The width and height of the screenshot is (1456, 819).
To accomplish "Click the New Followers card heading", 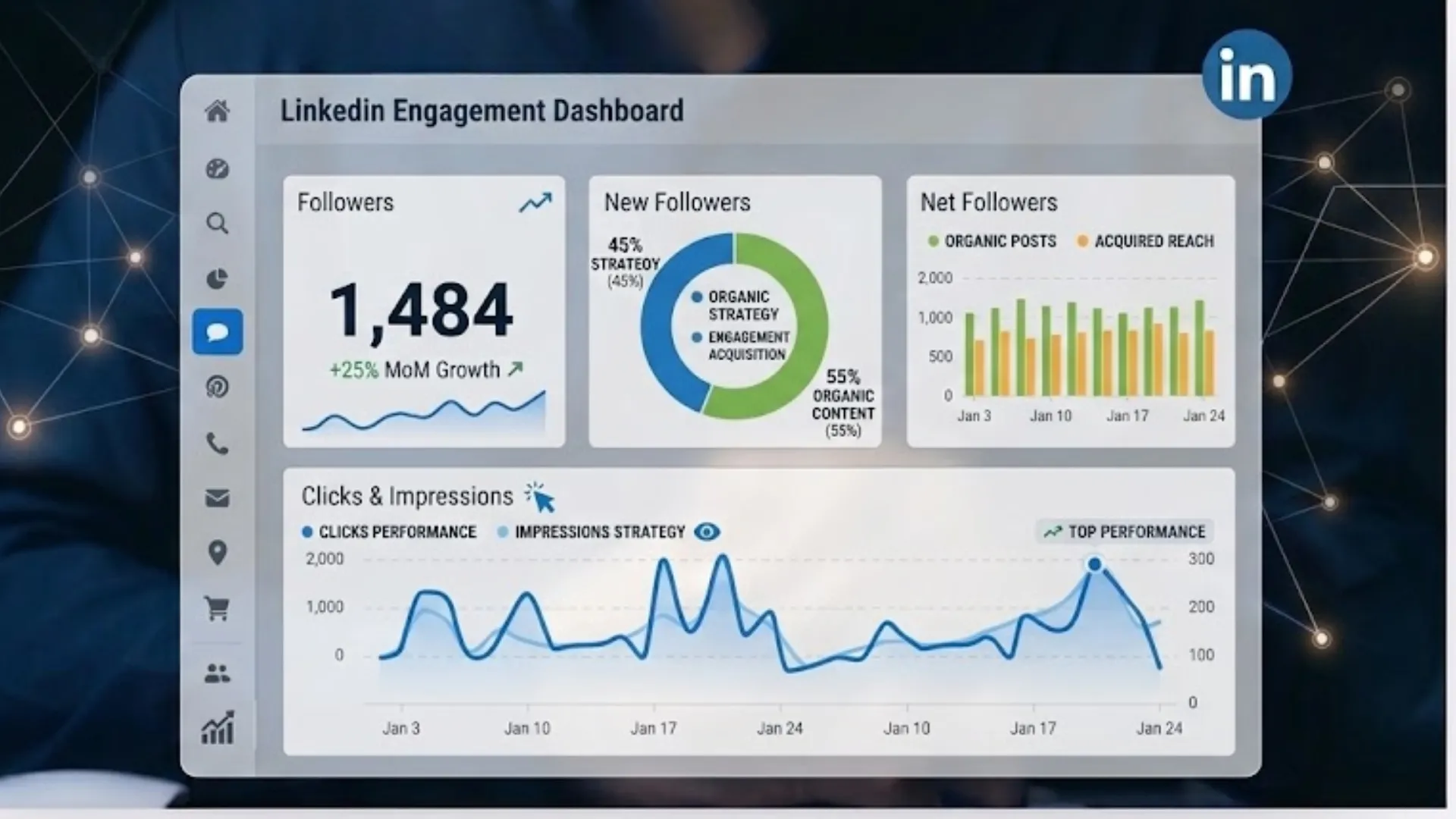I will point(677,202).
